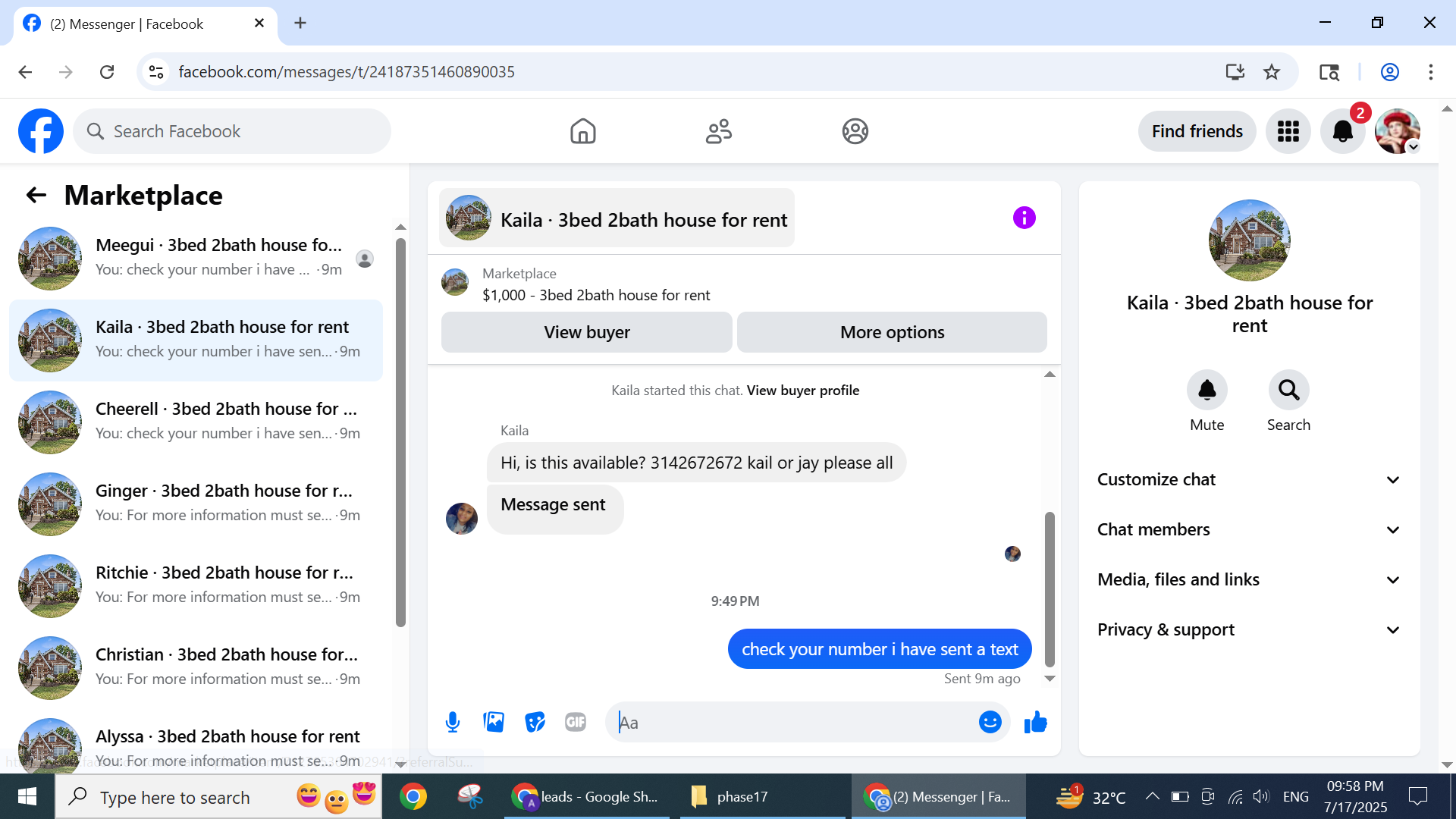
Task: Open the leads Google Sheets taskbar window
Action: [x=587, y=796]
